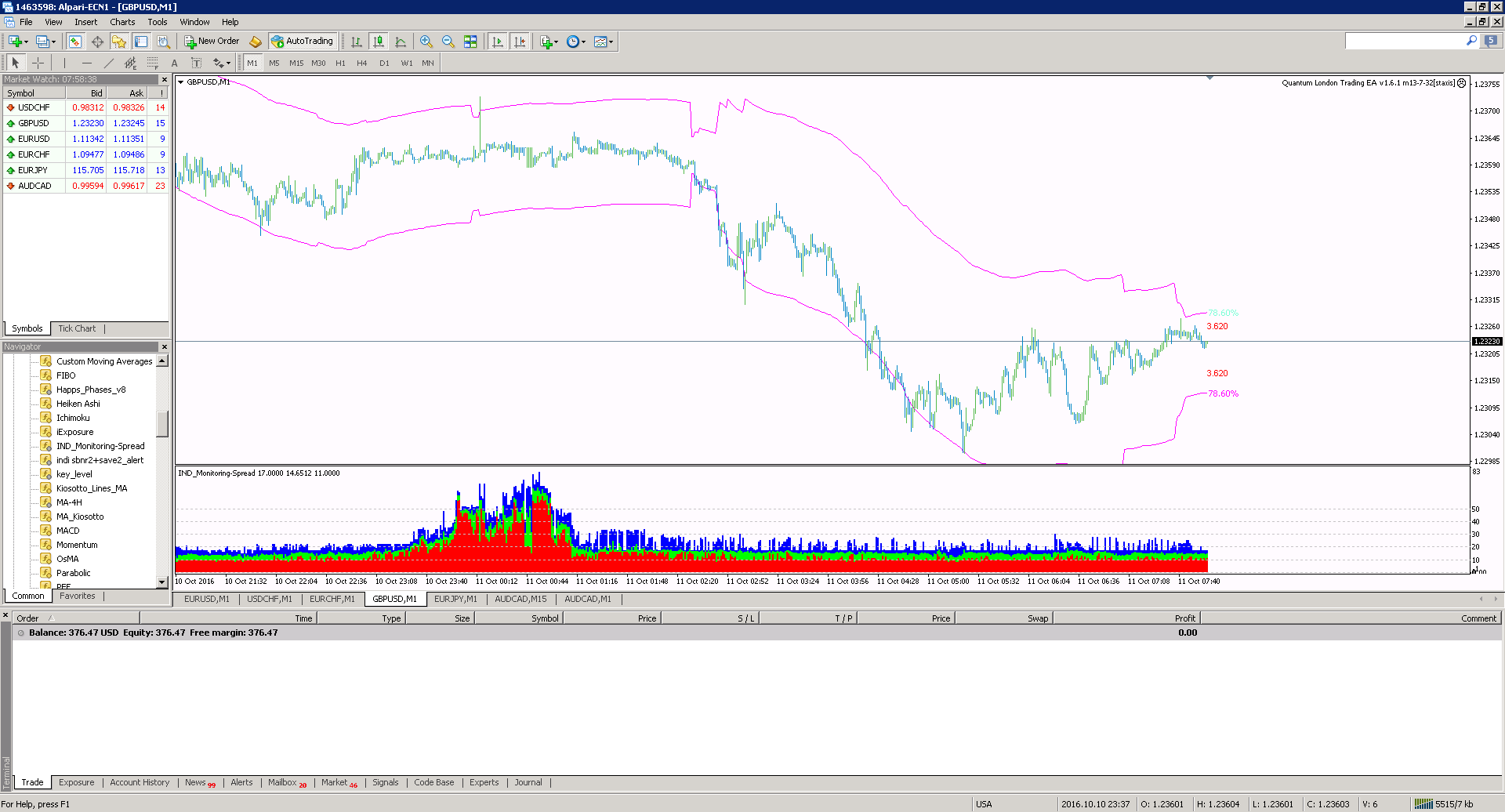This screenshot has width=1505, height=812.
Task: Open the periodicity clock dropdown
Action: [x=576, y=42]
